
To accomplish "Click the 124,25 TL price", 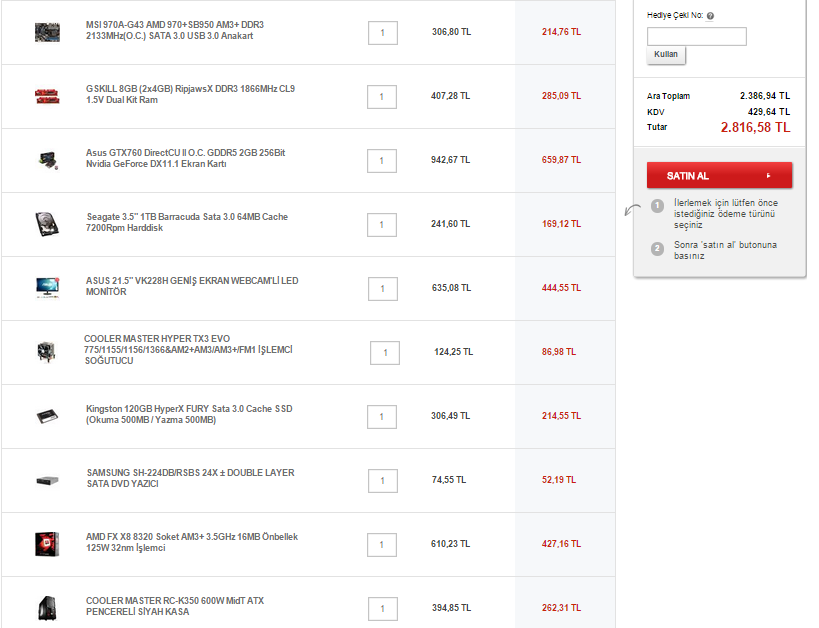I will click(x=453, y=352).
